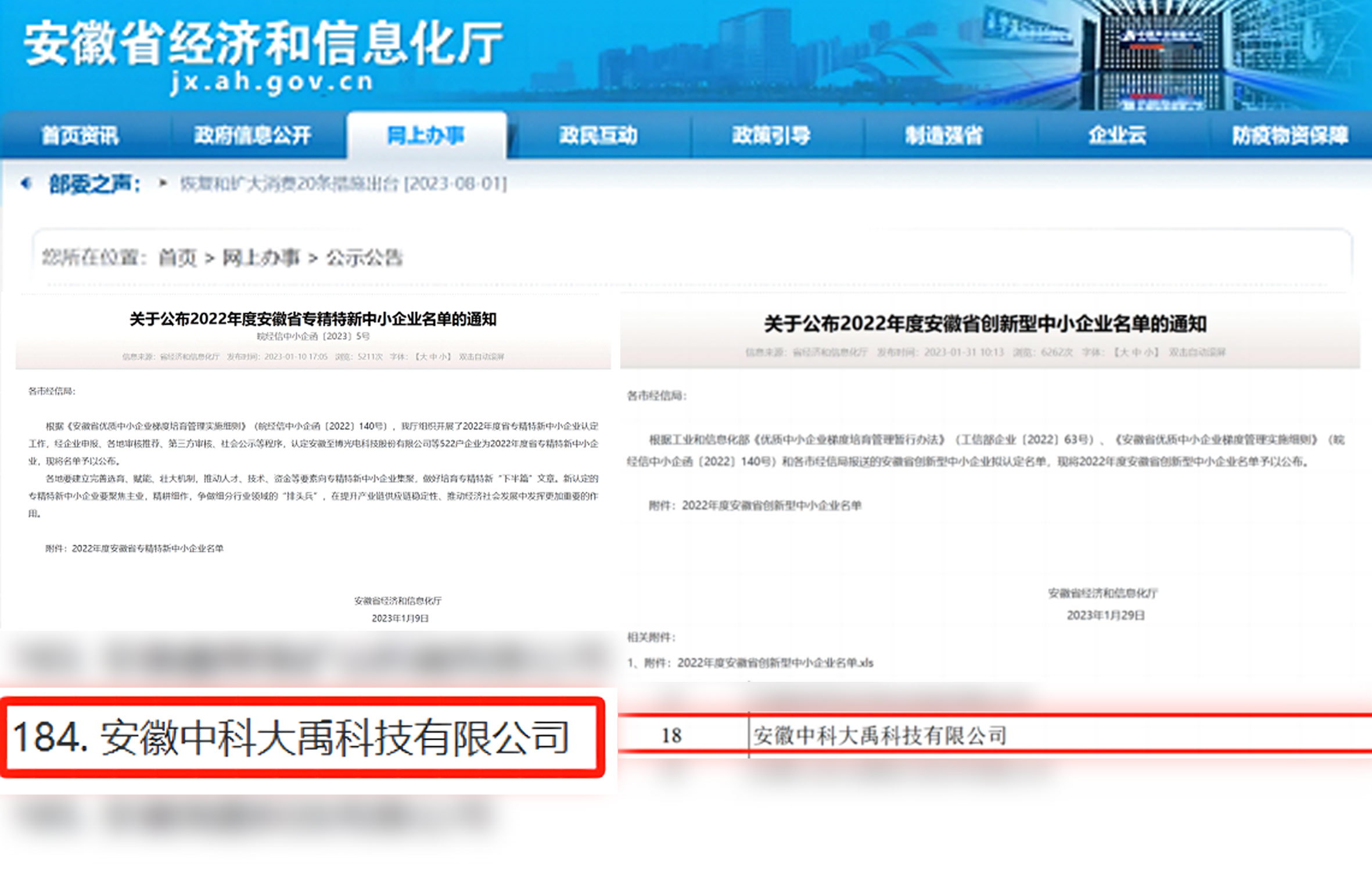Go to the 政民互动 tab
Viewport: 1372px width, 870px height.
pos(598,136)
